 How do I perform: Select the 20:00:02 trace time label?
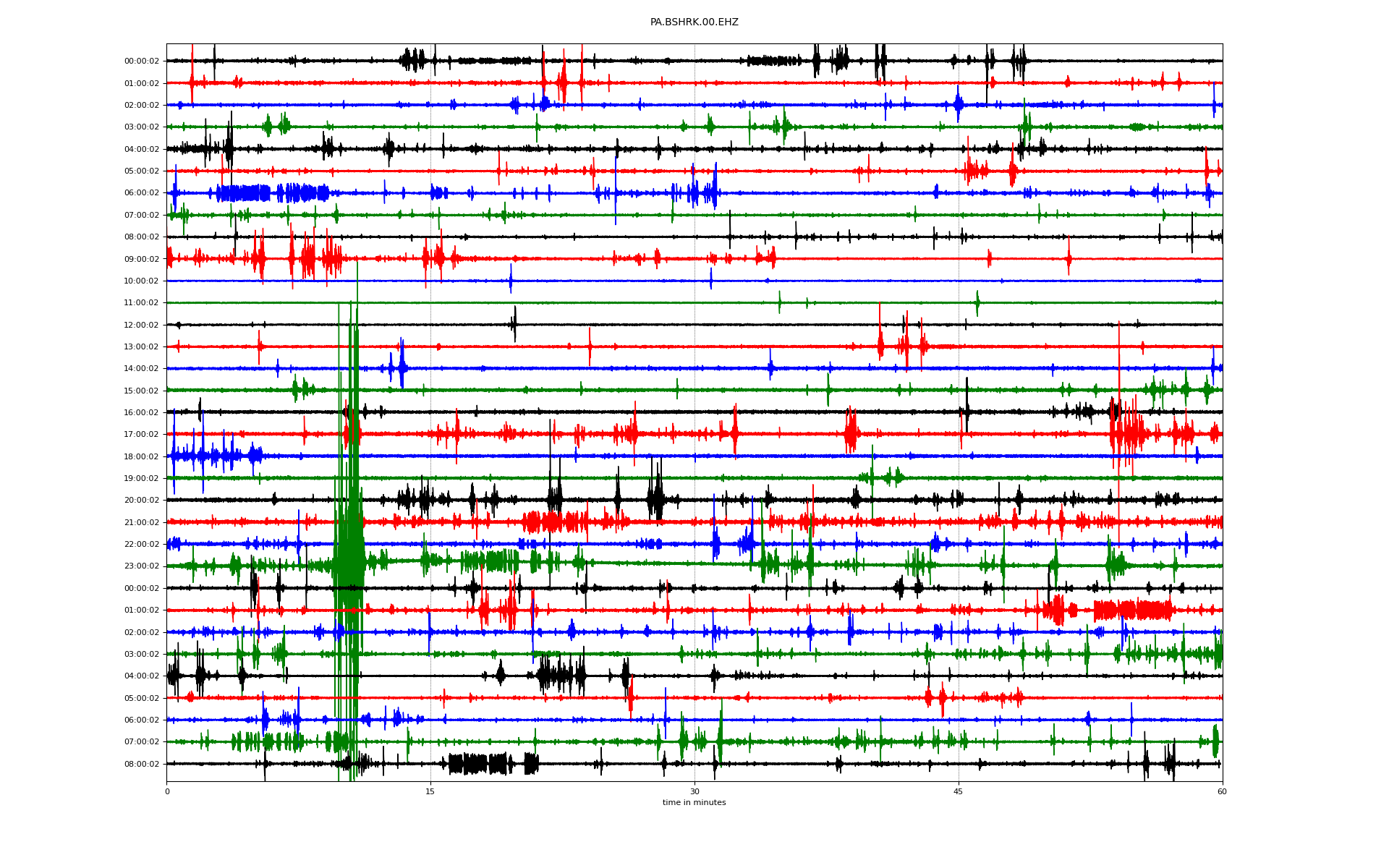click(x=141, y=501)
